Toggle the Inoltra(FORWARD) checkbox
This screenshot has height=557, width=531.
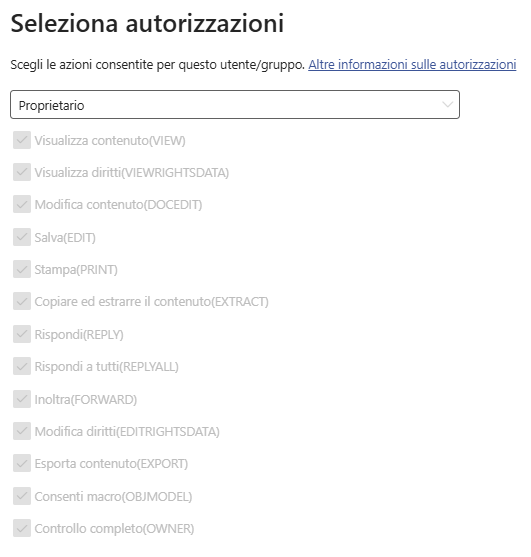[x=22, y=399]
